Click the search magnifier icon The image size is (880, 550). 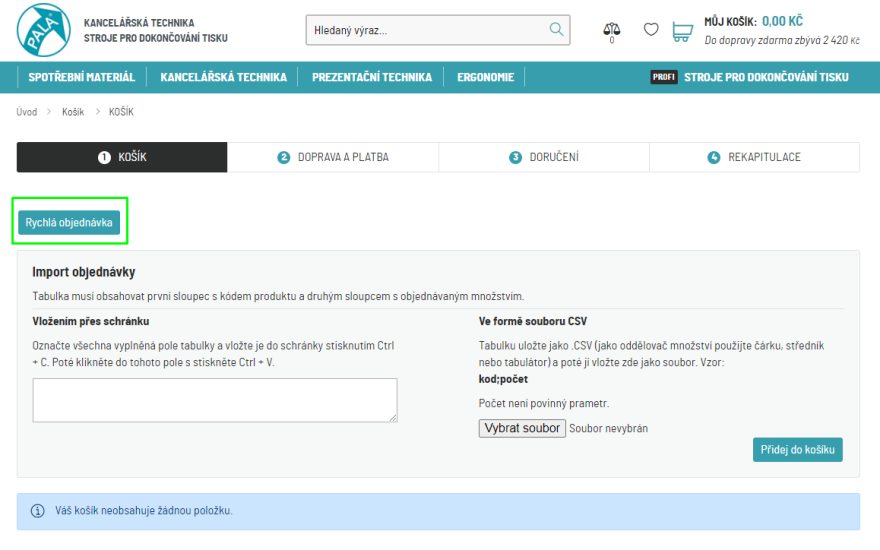click(556, 29)
